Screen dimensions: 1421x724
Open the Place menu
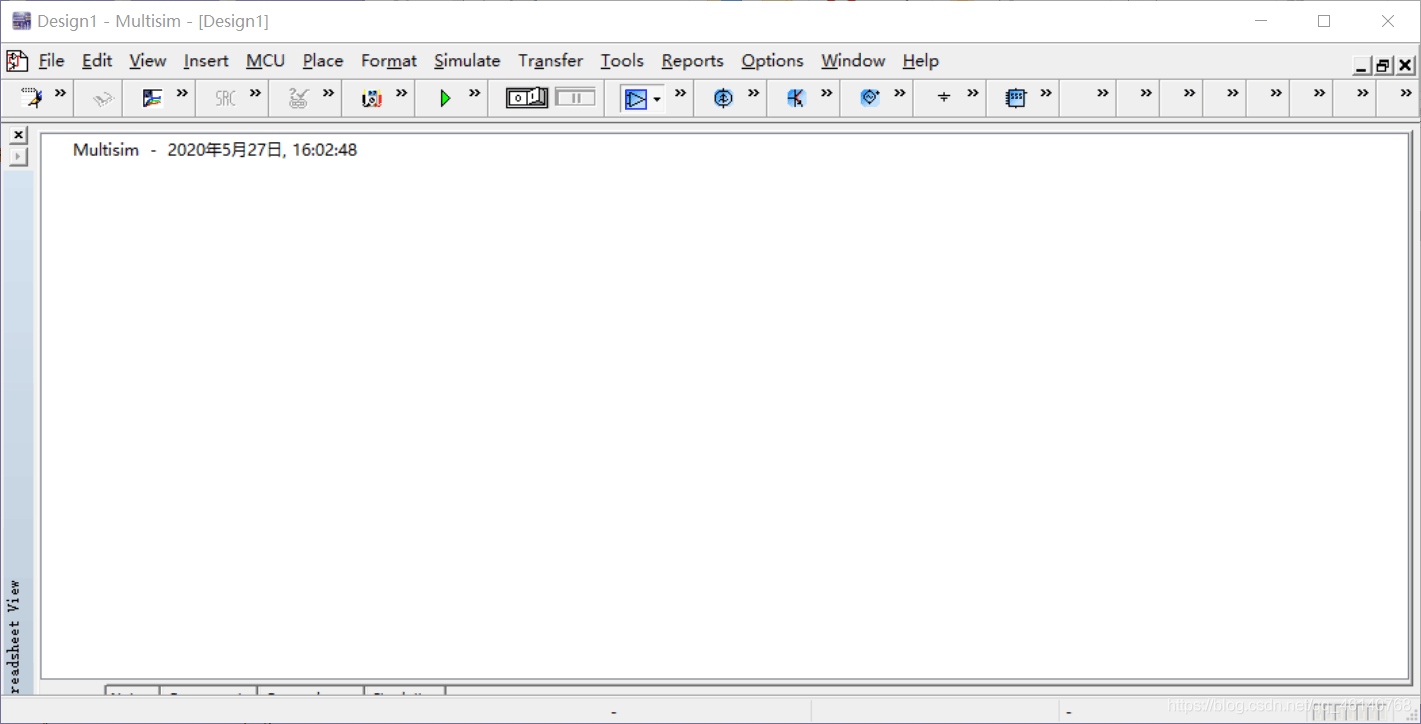click(x=323, y=61)
